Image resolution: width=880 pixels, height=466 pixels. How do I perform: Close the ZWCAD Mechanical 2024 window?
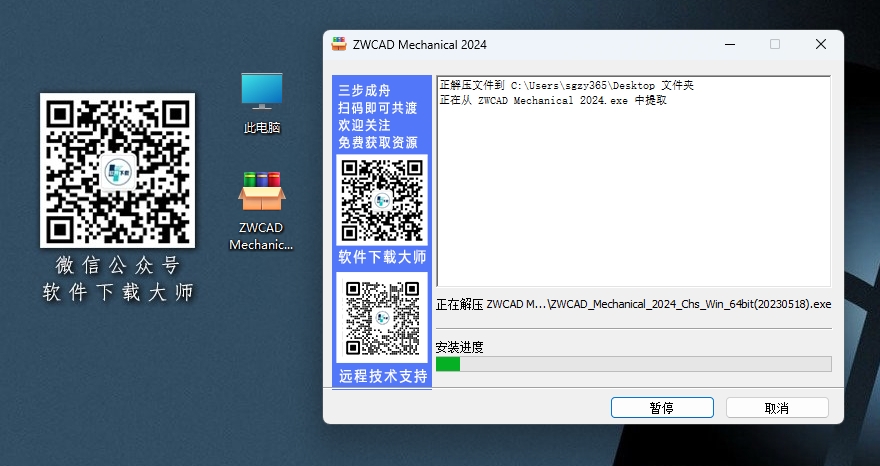[x=821, y=44]
